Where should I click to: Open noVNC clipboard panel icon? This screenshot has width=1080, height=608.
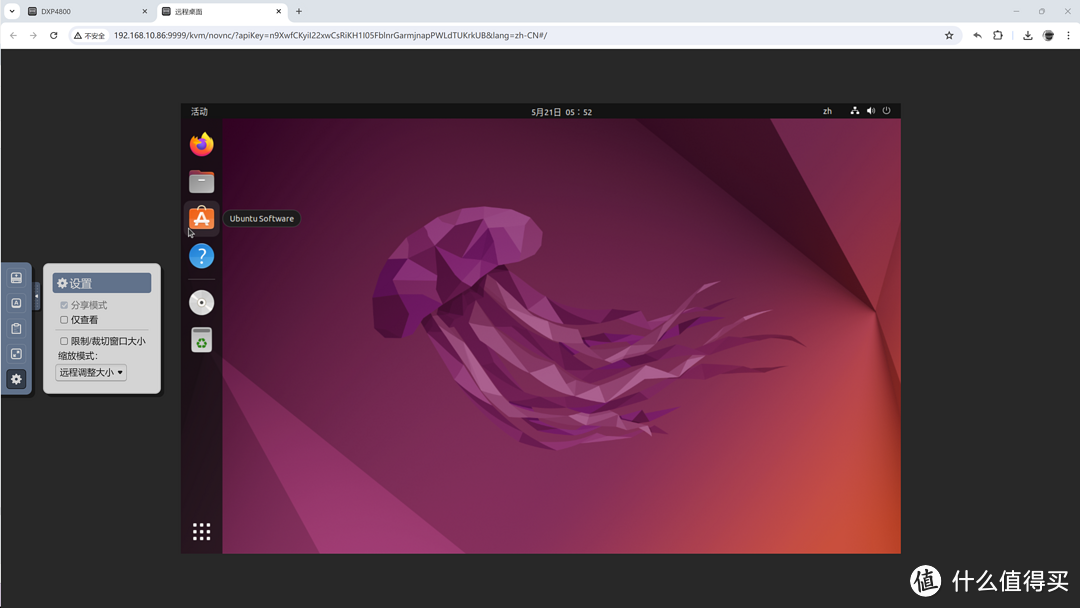(16, 329)
